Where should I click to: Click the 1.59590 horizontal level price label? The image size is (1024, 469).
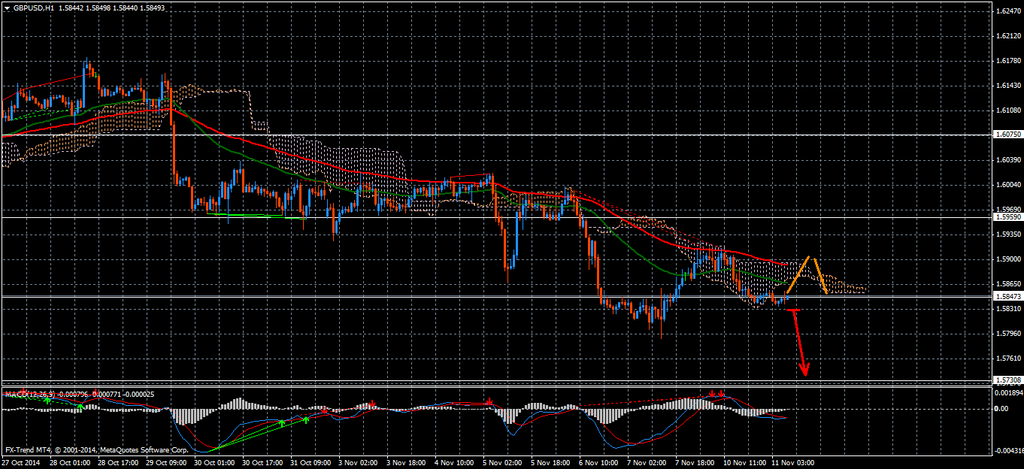[1007, 217]
